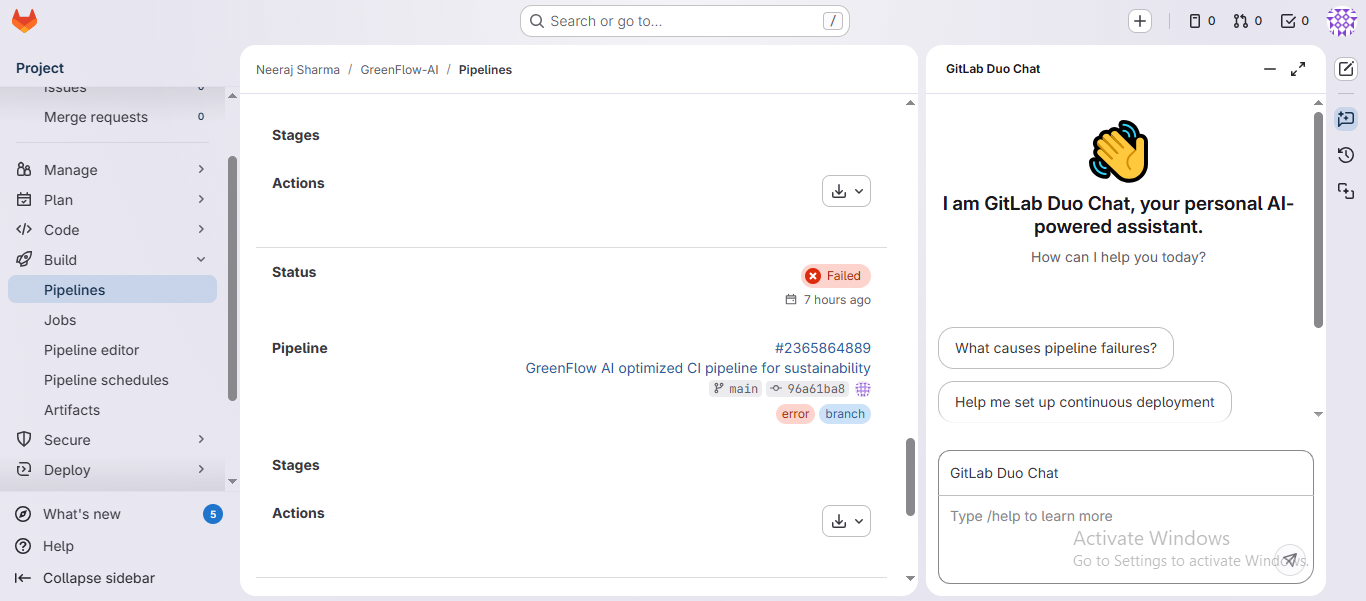Click the pipelines list vertical scrollbar thumb
The image size is (1366, 601).
(910, 477)
